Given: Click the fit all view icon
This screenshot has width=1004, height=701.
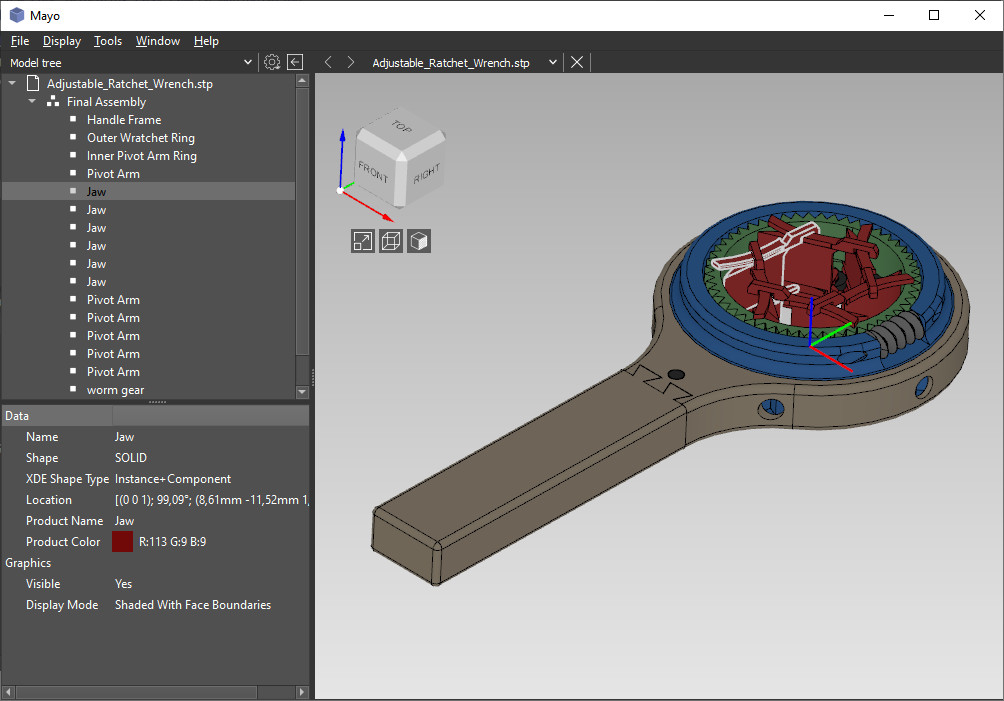Looking at the screenshot, I should pos(362,241).
